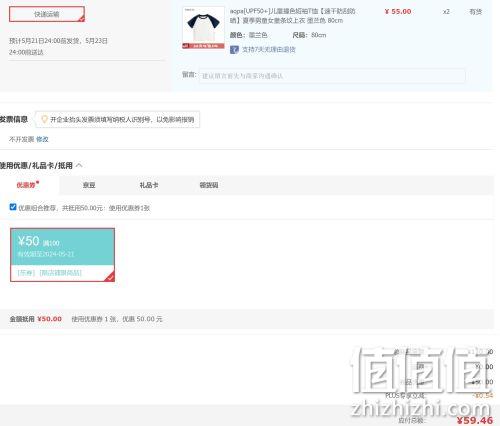This screenshot has height=426, width=500.
Task: Click the red checkmark on 快递运输 button
Action: pyautogui.click(x=81, y=19)
